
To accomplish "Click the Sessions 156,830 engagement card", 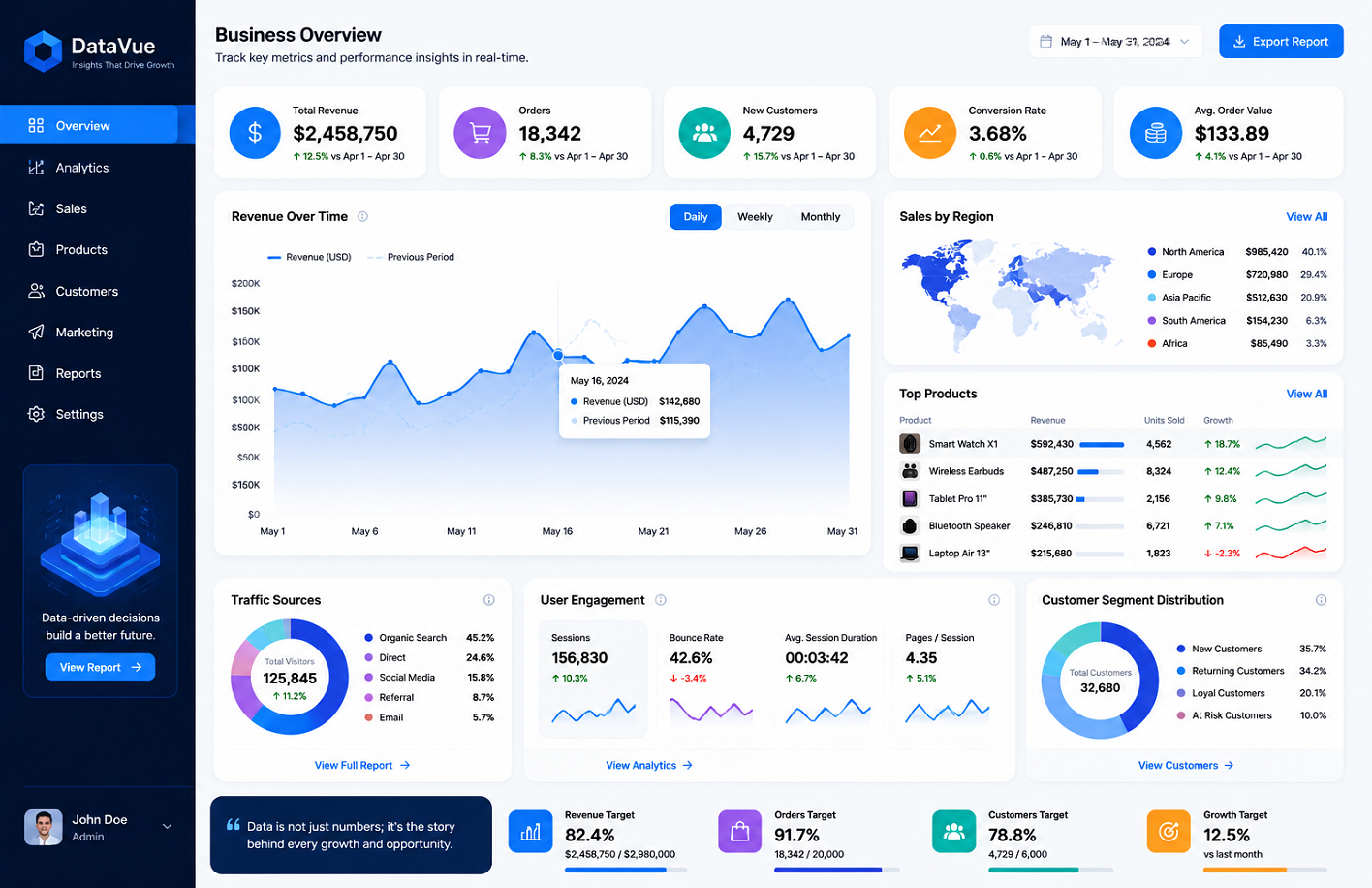I will [593, 679].
